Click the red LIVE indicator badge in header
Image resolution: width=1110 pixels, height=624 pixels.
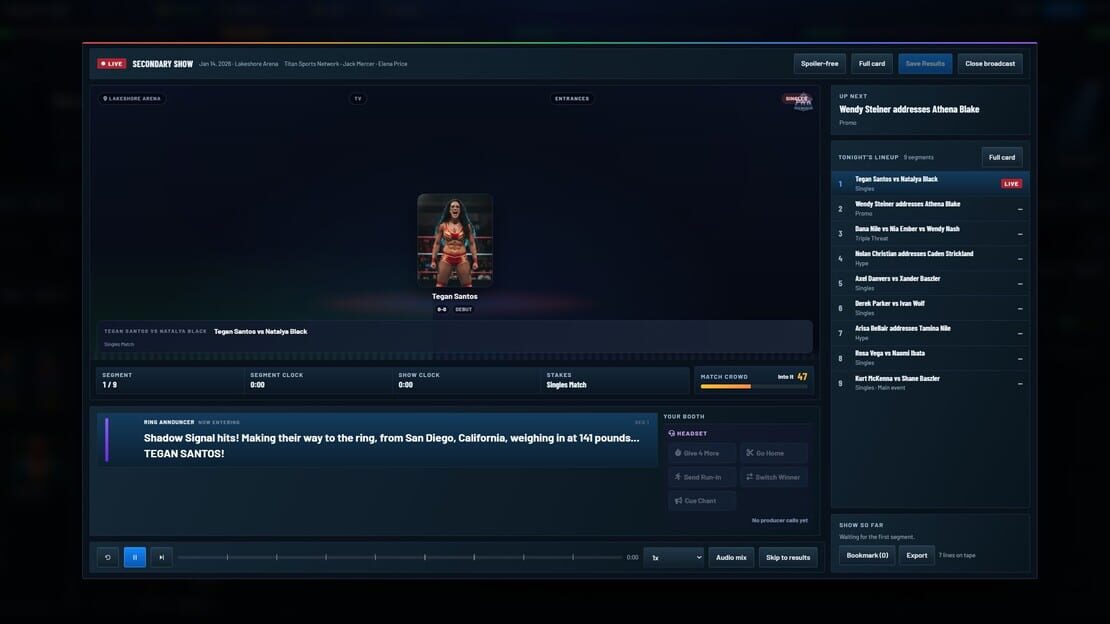[112, 64]
